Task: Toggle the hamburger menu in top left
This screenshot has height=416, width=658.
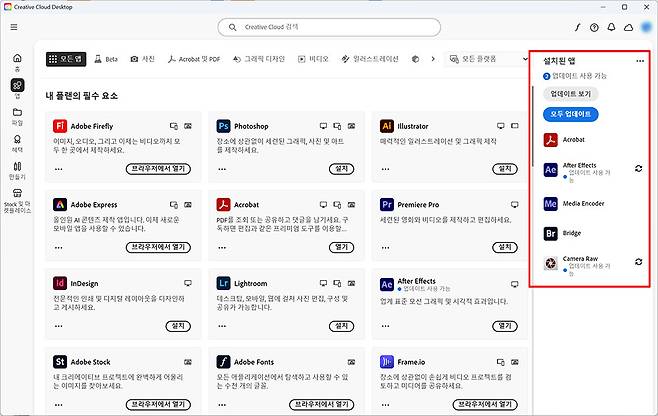Action: click(x=14, y=27)
